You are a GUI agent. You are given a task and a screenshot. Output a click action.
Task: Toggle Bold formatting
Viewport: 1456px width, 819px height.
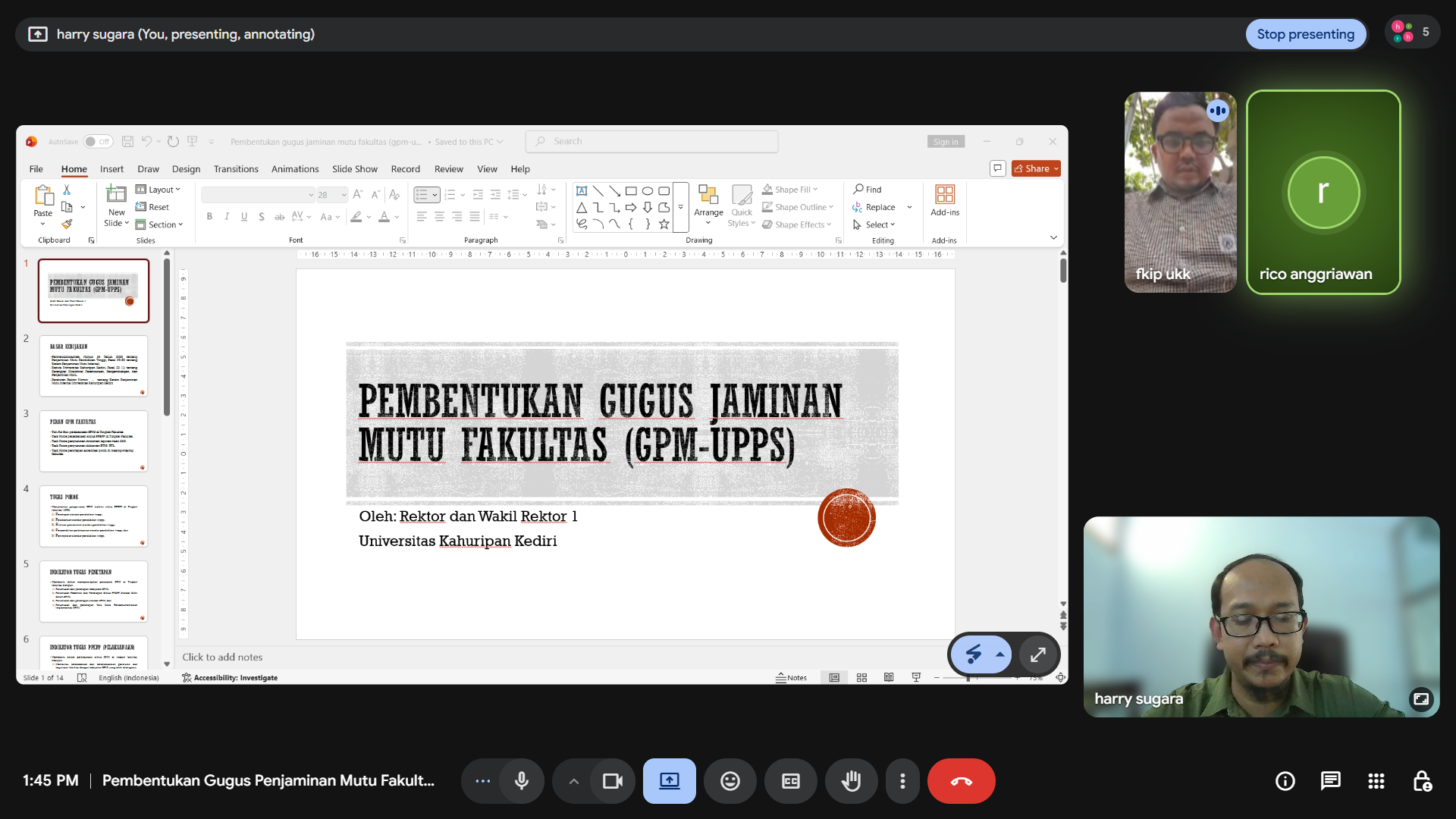tap(209, 217)
